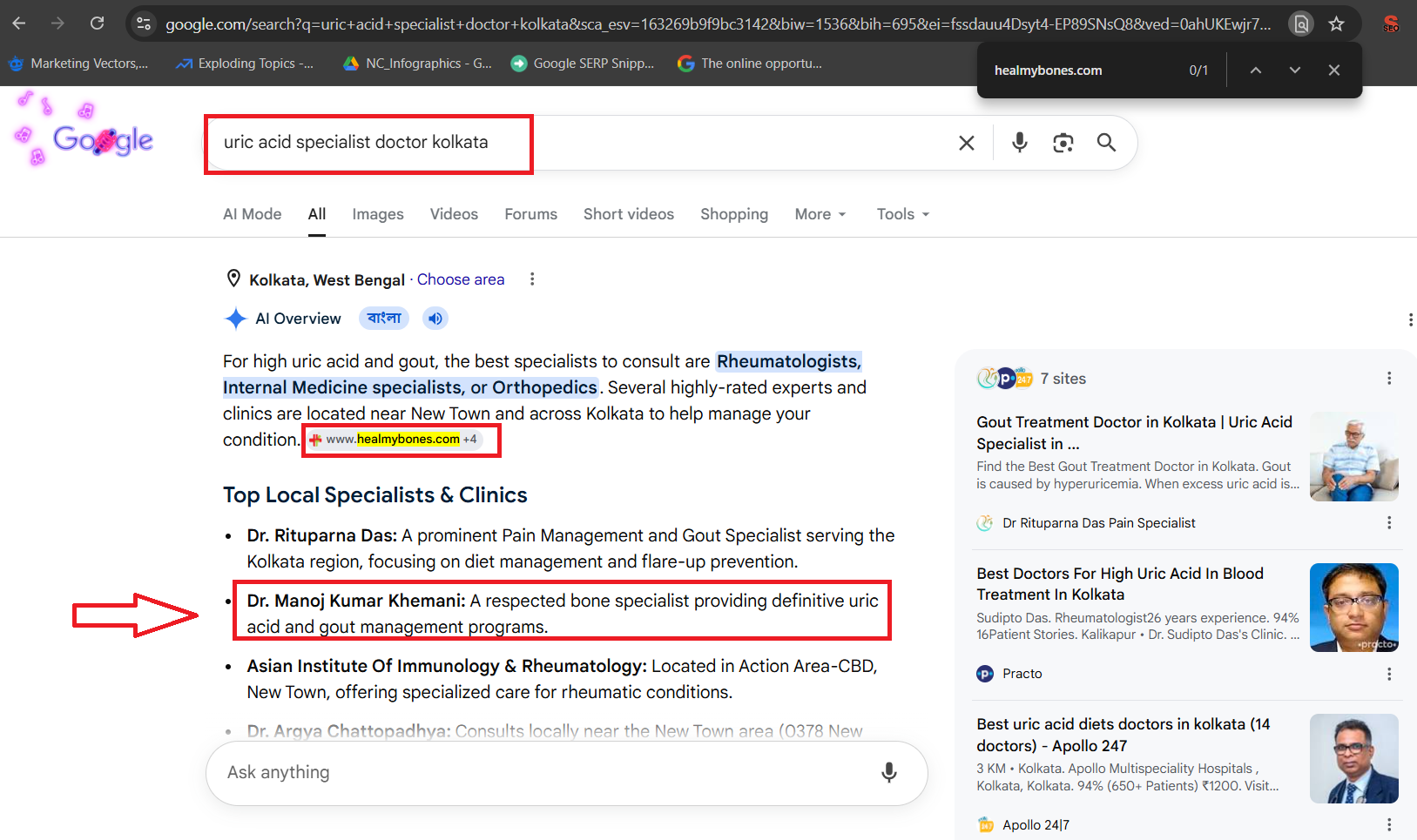Start voice search in the search box
The width and height of the screenshot is (1417, 840).
tap(1020, 143)
